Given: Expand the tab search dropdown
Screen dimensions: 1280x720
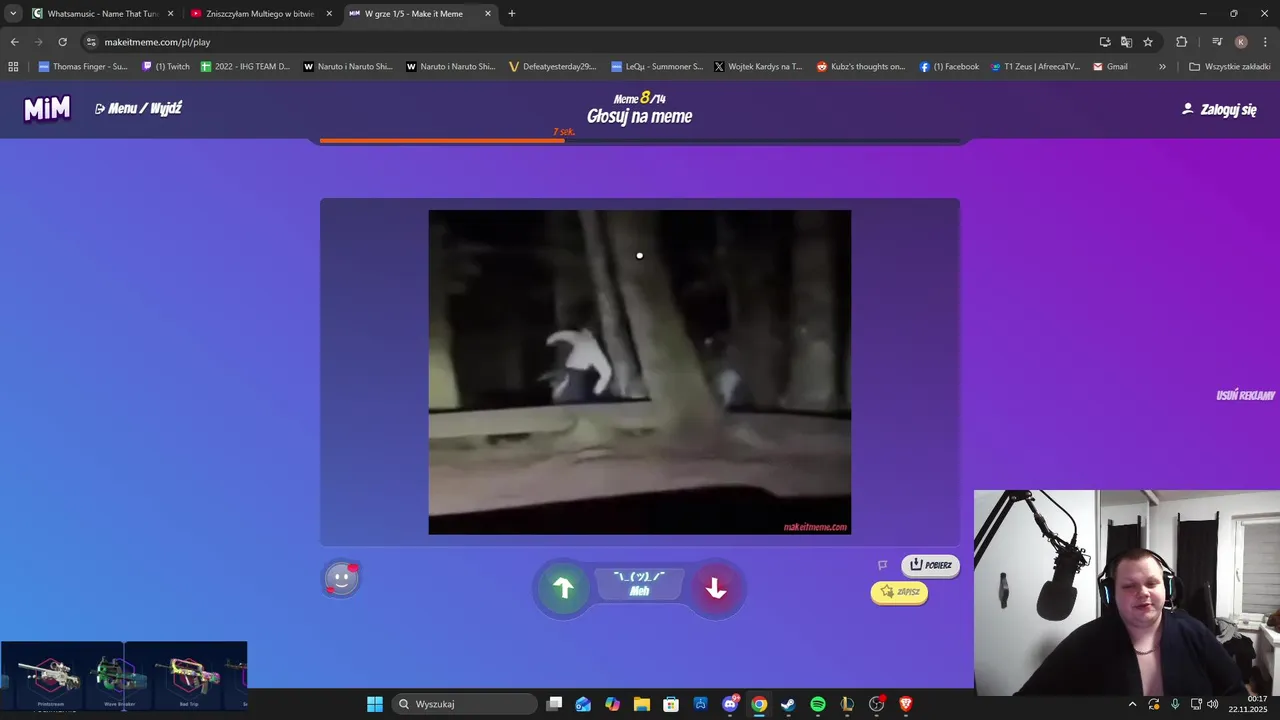Looking at the screenshot, I should click(x=13, y=14).
